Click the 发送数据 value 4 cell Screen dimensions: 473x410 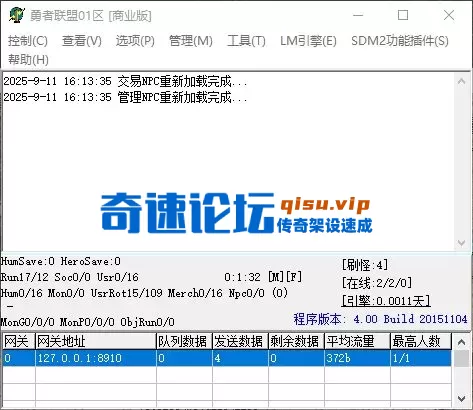tap(240, 358)
